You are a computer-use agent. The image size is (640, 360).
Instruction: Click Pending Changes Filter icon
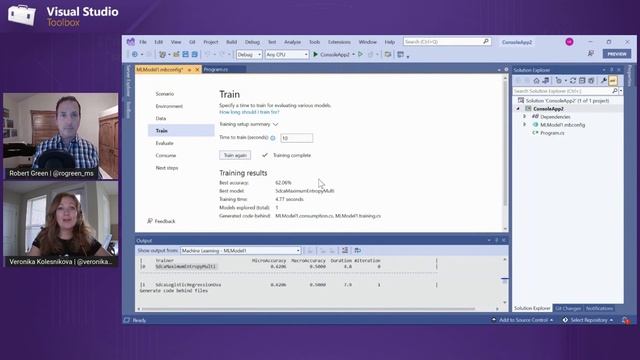pos(558,80)
